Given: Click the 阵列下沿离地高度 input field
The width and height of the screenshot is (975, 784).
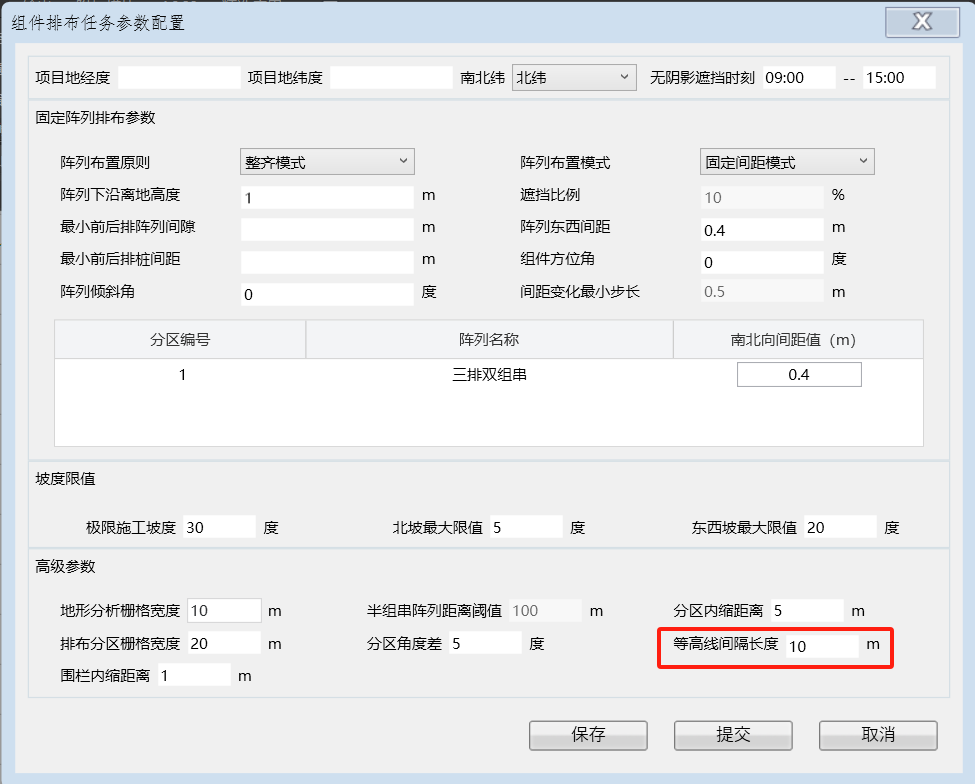Looking at the screenshot, I should 327,197.
